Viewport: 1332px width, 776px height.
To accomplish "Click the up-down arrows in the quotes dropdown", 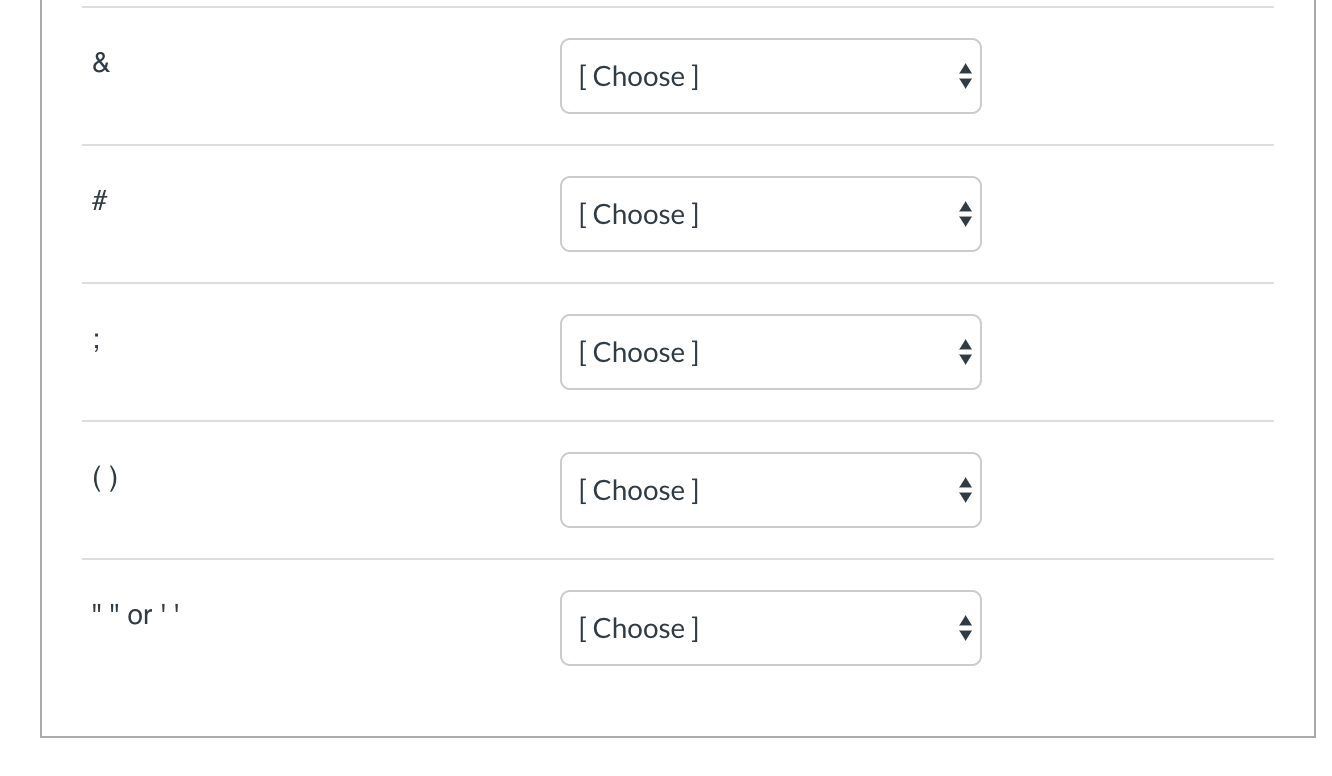I will pyautogui.click(x=965, y=628).
